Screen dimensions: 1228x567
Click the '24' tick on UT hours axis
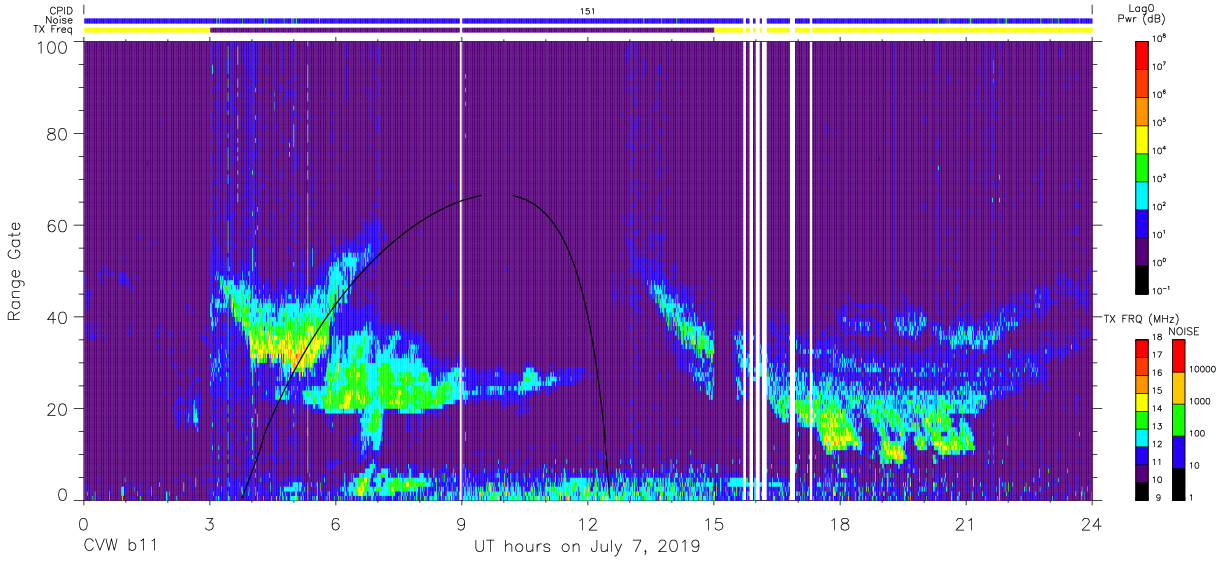pyautogui.click(x=1092, y=524)
